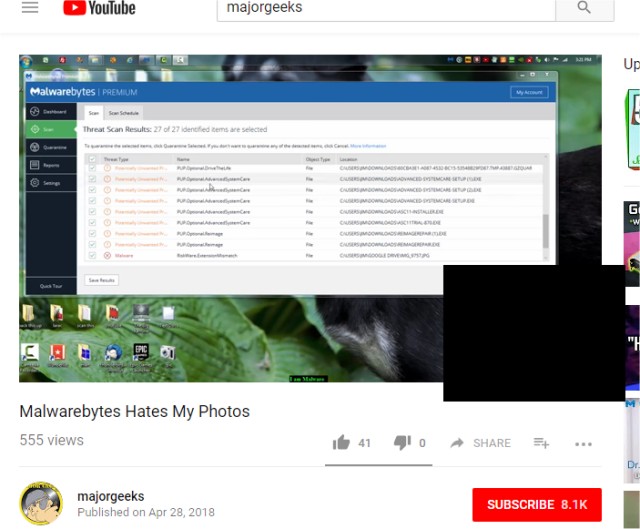Sort by Name column header

[183, 159]
